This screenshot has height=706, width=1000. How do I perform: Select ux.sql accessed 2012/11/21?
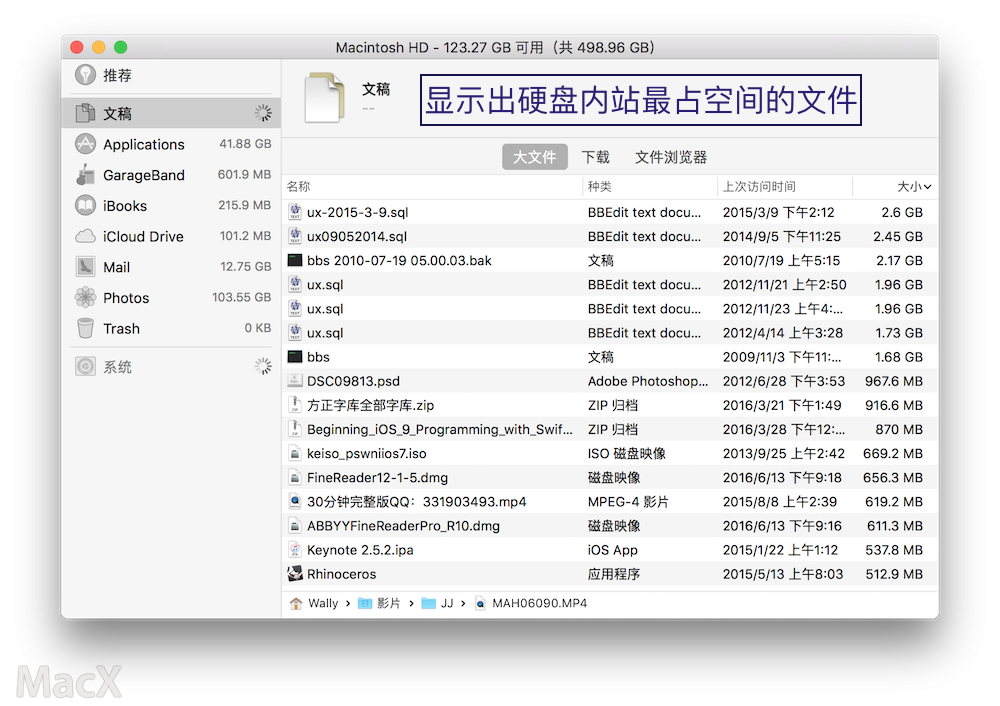(x=610, y=284)
